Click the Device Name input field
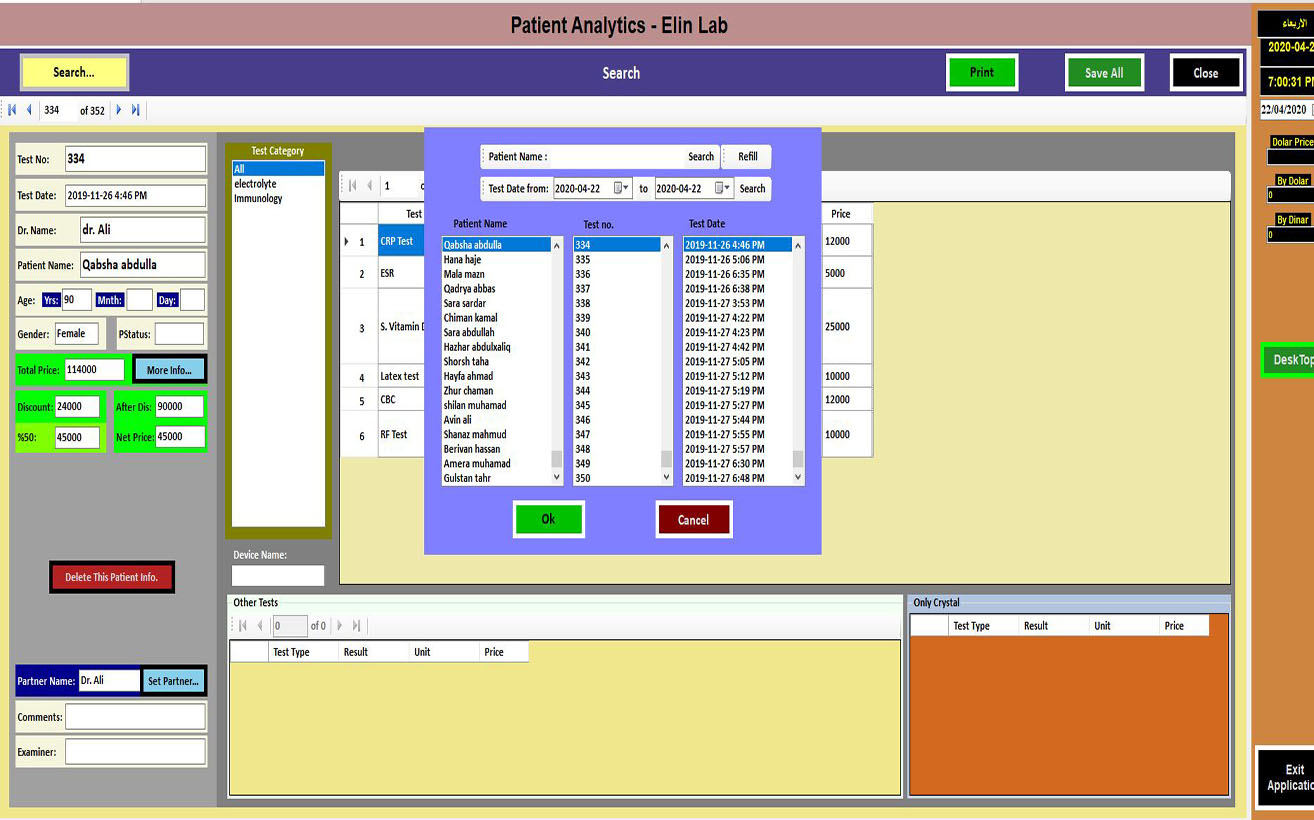 point(278,576)
